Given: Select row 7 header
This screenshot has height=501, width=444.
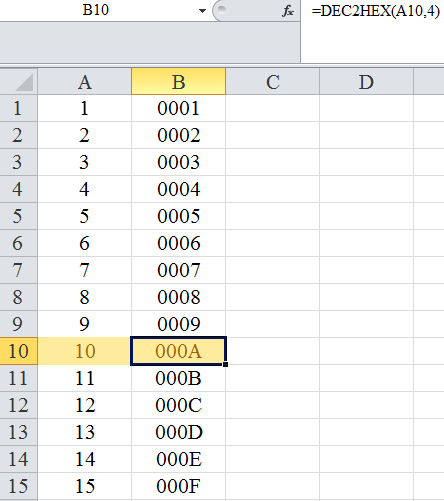Looking at the screenshot, I should coord(19,270).
